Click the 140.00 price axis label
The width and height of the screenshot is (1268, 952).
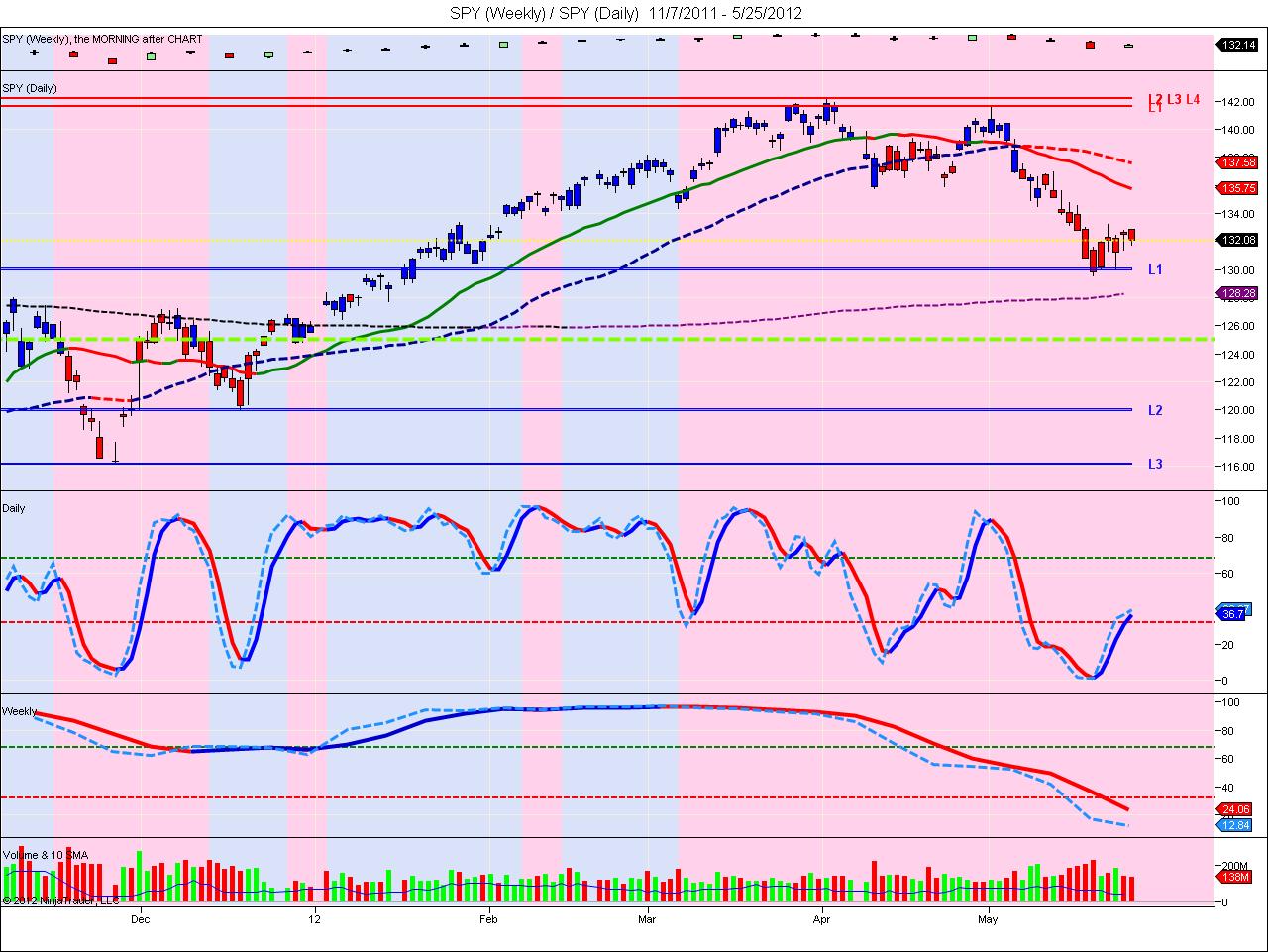(1238, 130)
